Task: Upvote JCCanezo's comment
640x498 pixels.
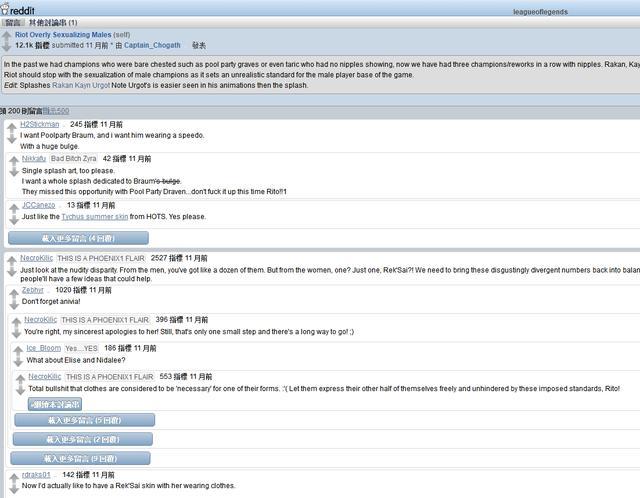Action: 12,207
